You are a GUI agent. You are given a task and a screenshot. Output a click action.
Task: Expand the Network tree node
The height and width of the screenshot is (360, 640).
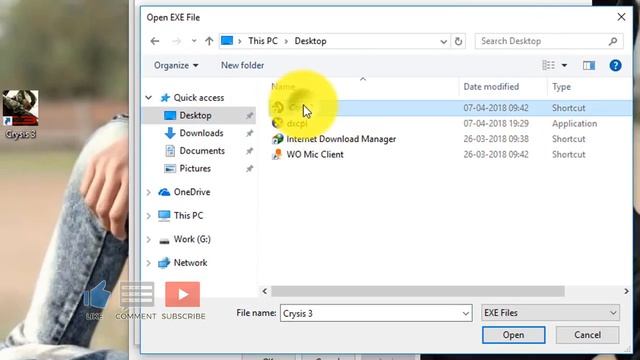[x=149, y=263]
